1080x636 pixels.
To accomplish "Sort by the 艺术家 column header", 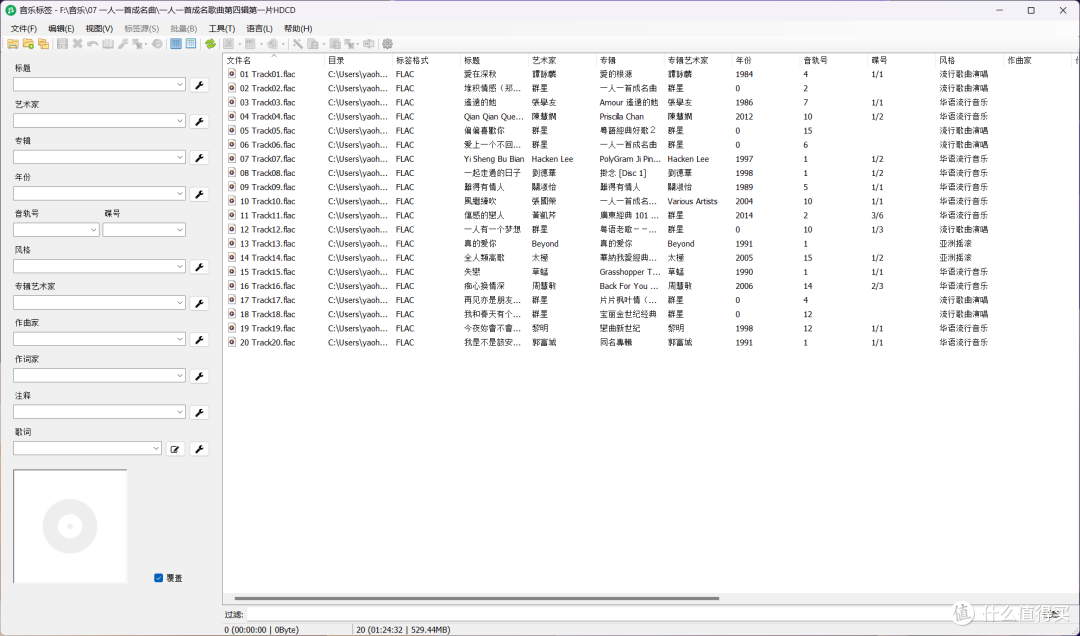I will 545,60.
